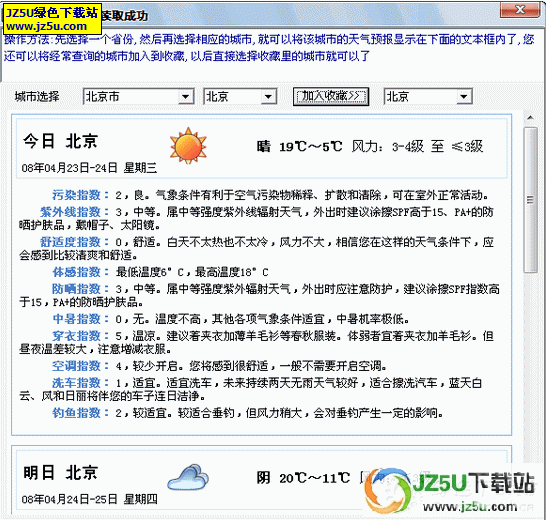The width and height of the screenshot is (546, 520).
Task: Click the 最低温度6°C，最高温度18°C text
Action: point(192,272)
